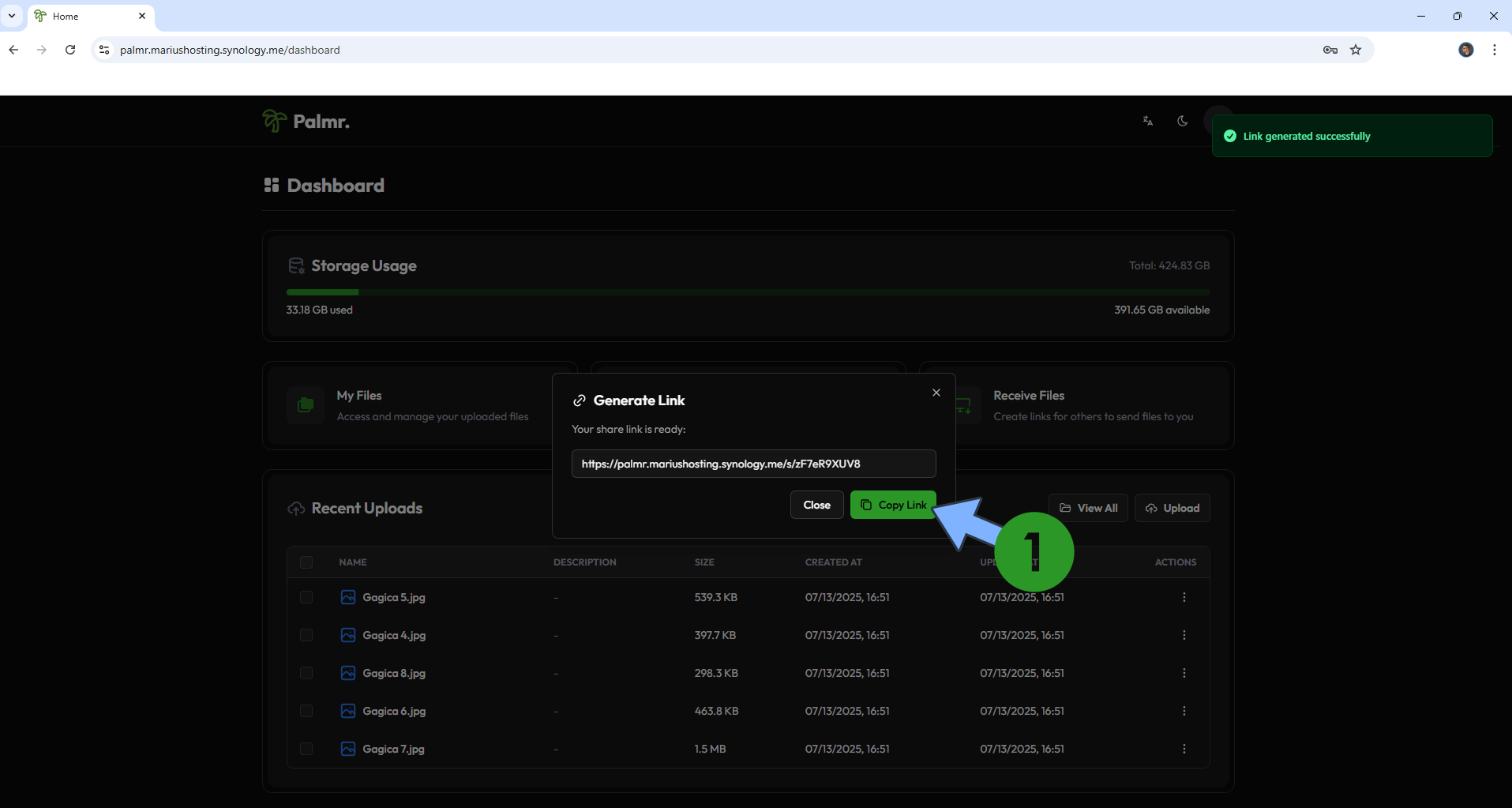
Task: Open actions menu for Gagica 6.jpg
Action: tap(1184, 711)
